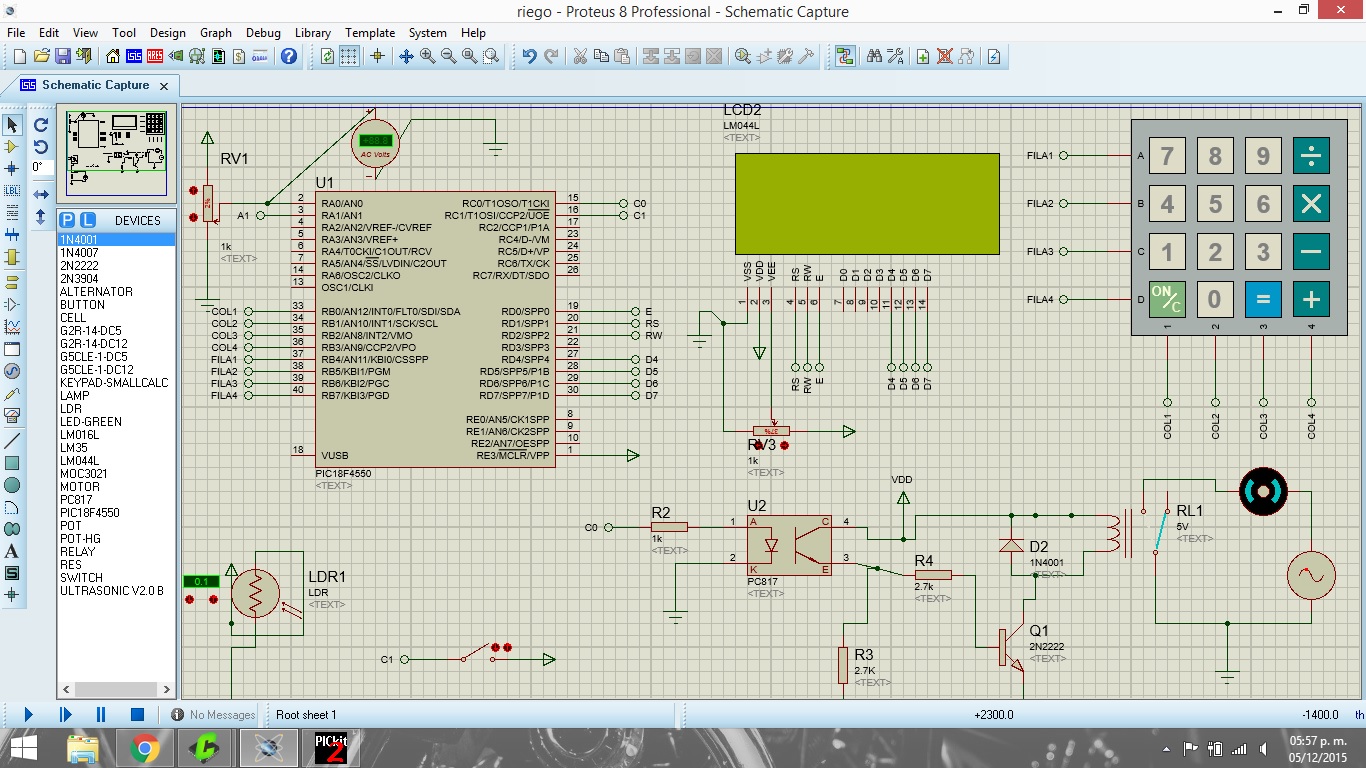This screenshot has height=768, width=1366.
Task: Save the project with the floppy icon
Action: point(62,56)
